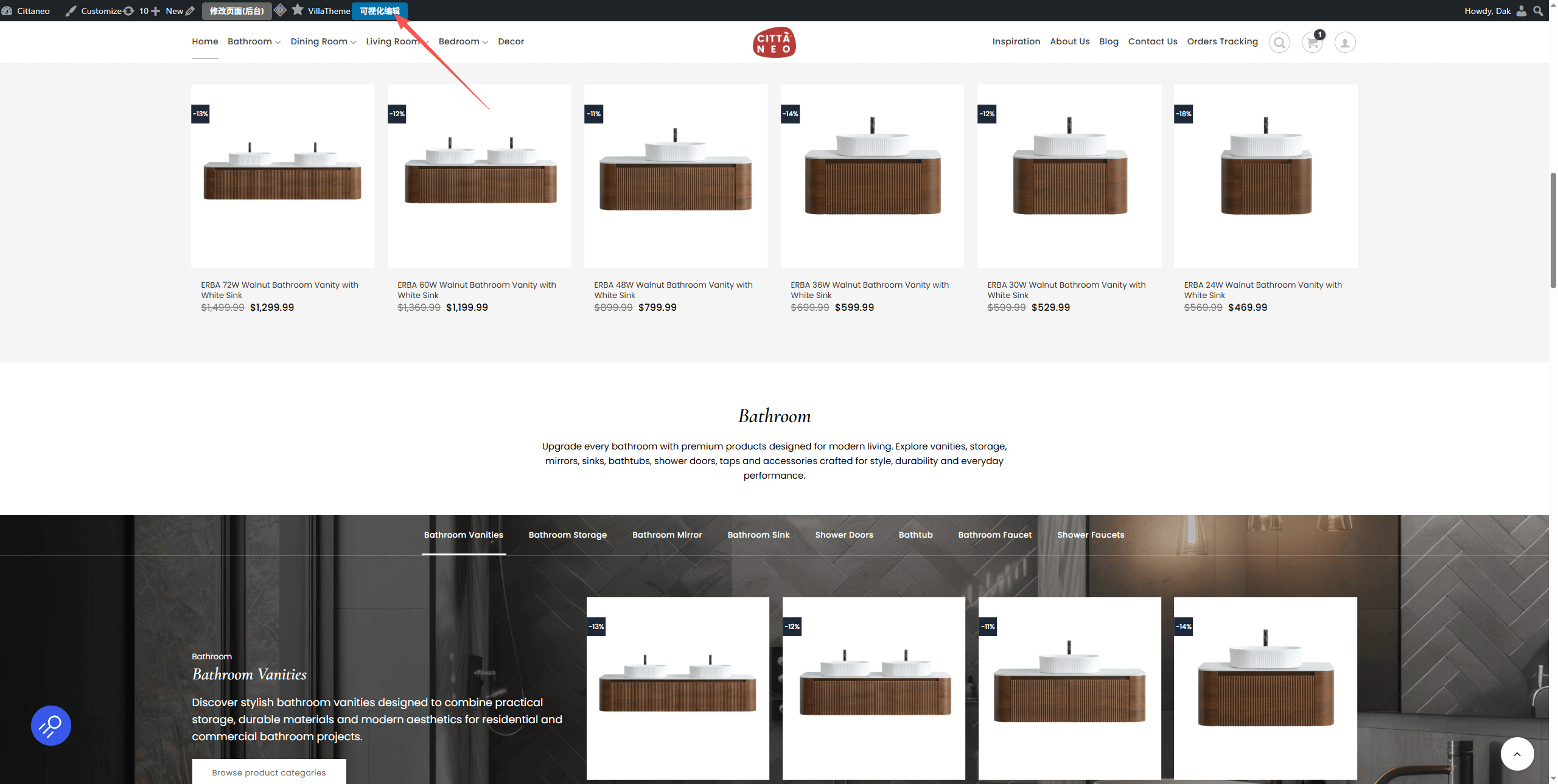The height and width of the screenshot is (784, 1558).
Task: Open the Cittaneo dashboard icon in admin bar
Action: tap(7, 11)
